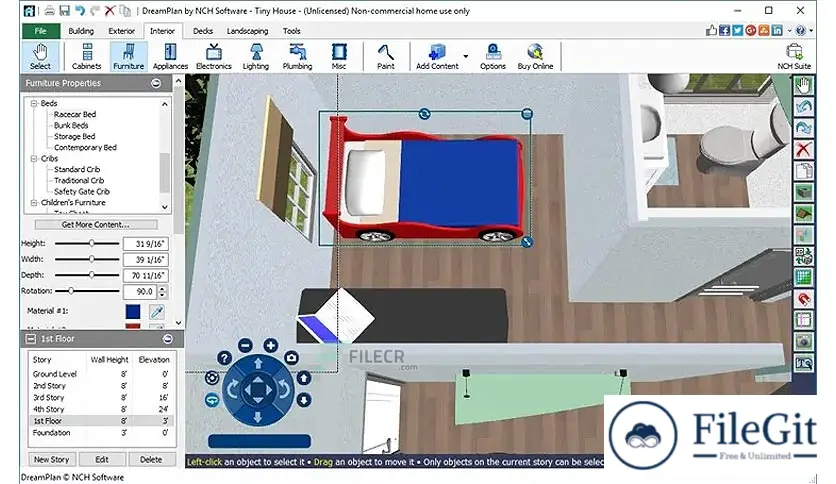836x484 pixels.
Task: Collapse the Furniture Properties panel
Action: [x=156, y=83]
